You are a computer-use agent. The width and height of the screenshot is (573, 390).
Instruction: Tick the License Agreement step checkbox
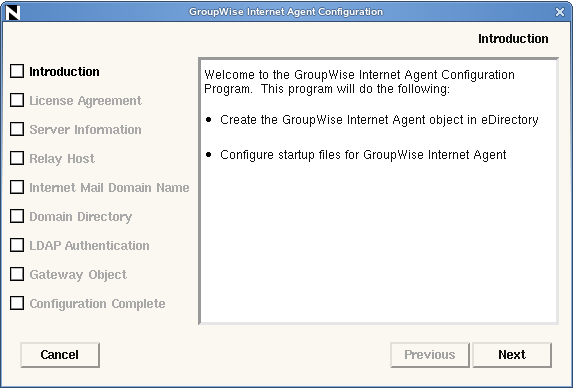pyautogui.click(x=17, y=100)
